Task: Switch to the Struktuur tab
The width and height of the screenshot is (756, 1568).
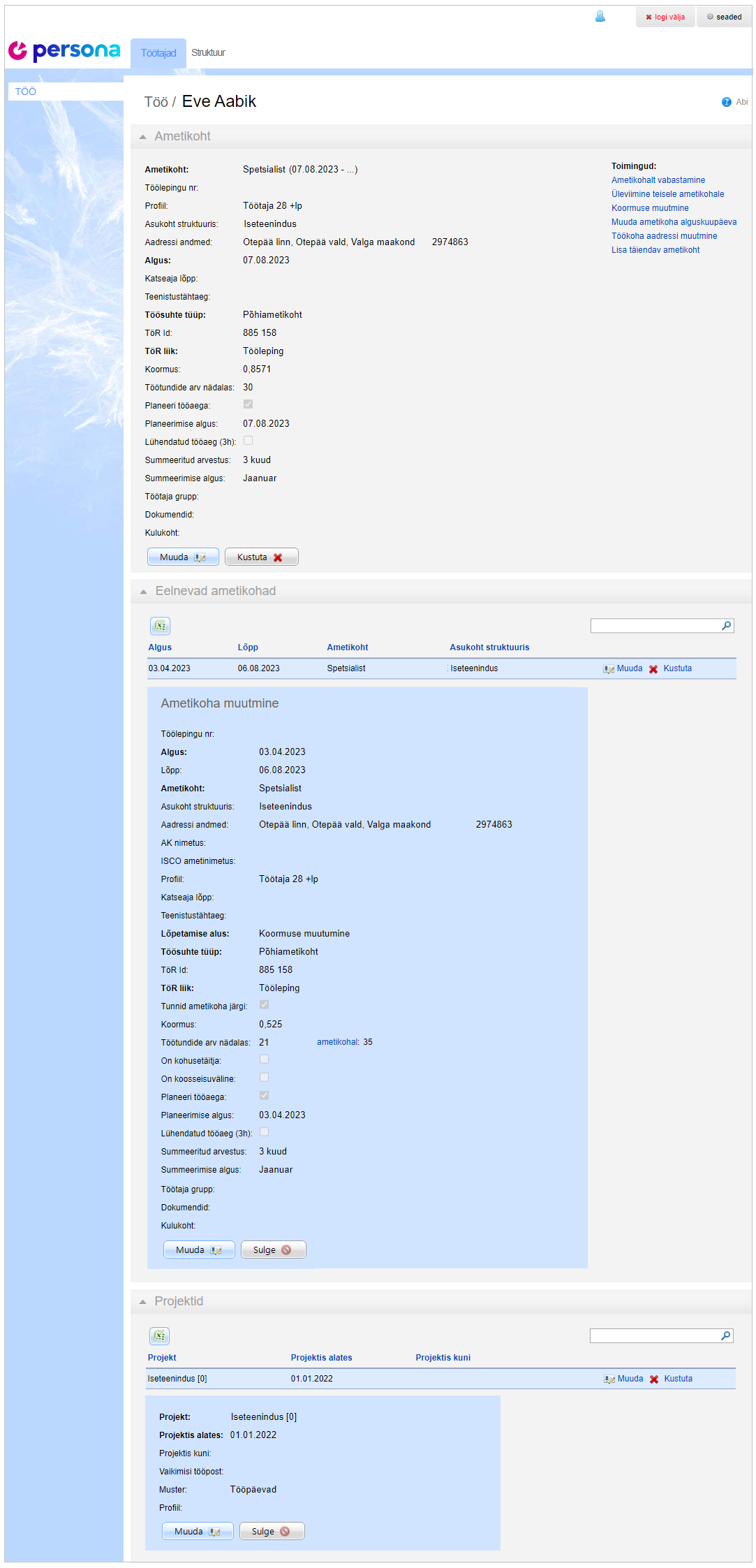Action: pos(208,53)
